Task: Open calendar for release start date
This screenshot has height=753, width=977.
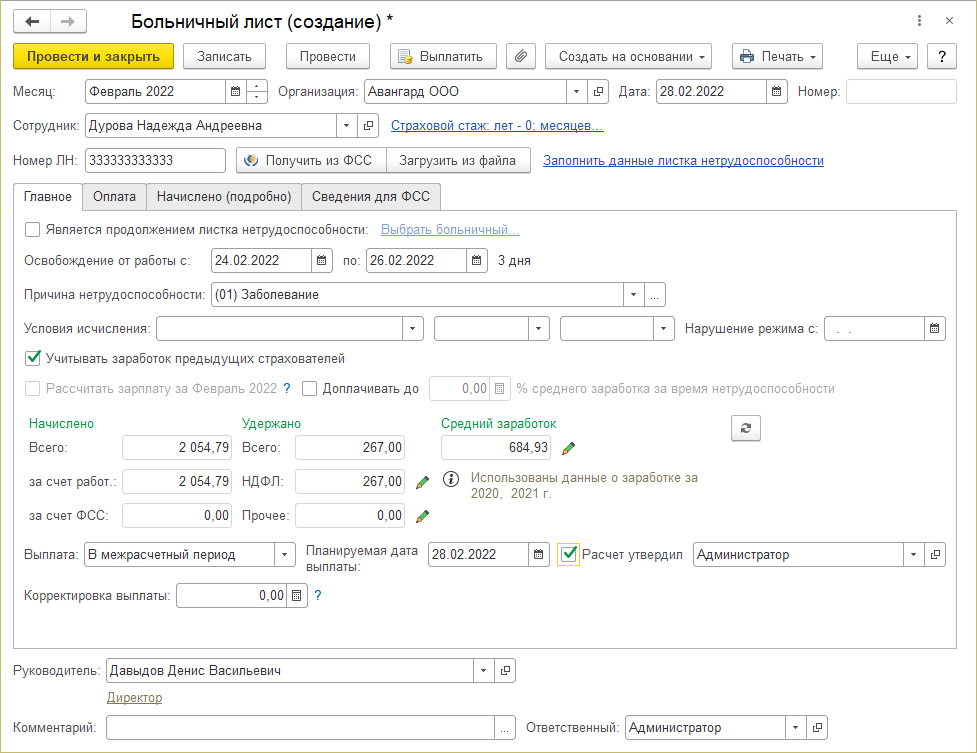Action: coord(321,261)
